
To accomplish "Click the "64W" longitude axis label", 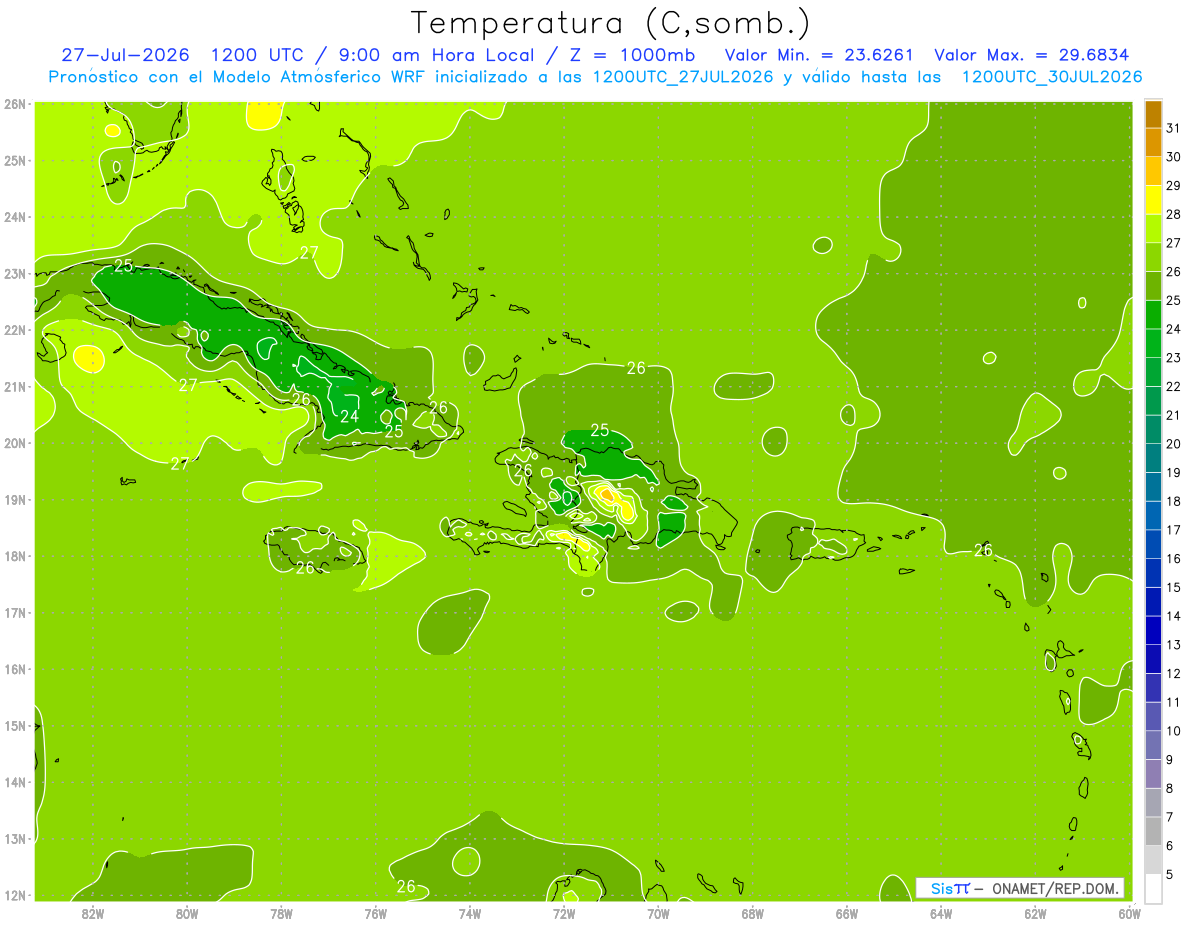I will [x=941, y=912].
